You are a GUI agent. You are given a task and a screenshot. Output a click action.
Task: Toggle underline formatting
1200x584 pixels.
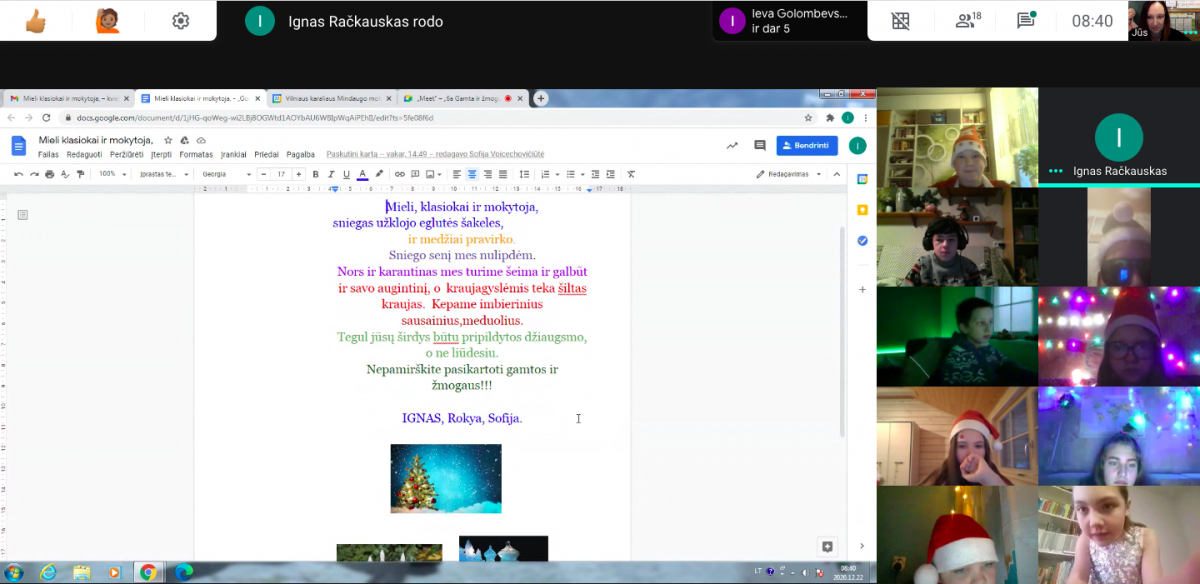346,174
